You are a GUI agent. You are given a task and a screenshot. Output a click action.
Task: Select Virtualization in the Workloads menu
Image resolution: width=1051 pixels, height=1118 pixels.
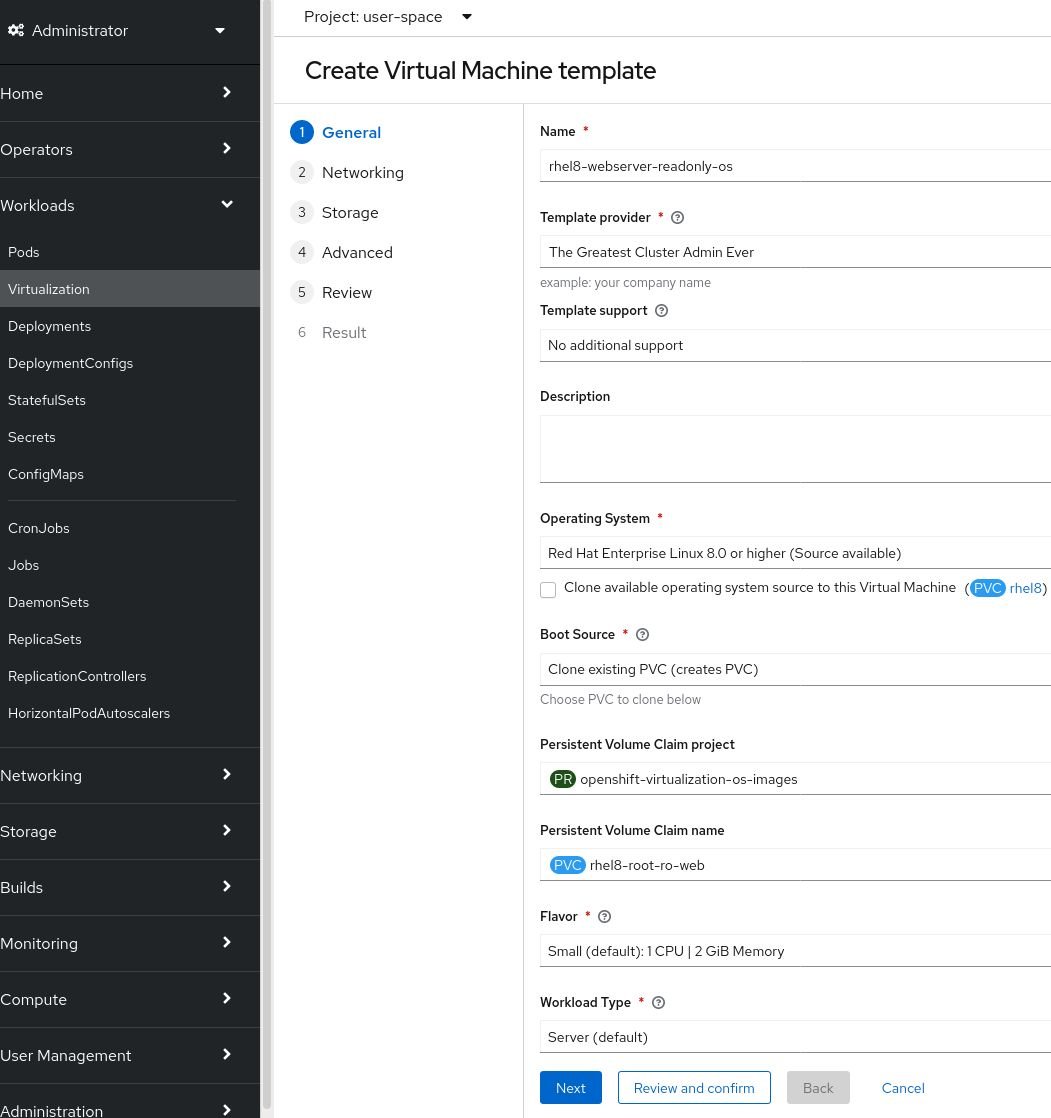click(x=48, y=289)
